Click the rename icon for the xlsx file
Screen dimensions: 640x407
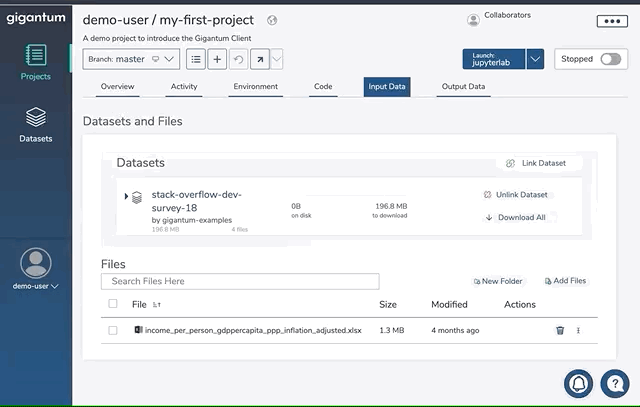(x=578, y=330)
